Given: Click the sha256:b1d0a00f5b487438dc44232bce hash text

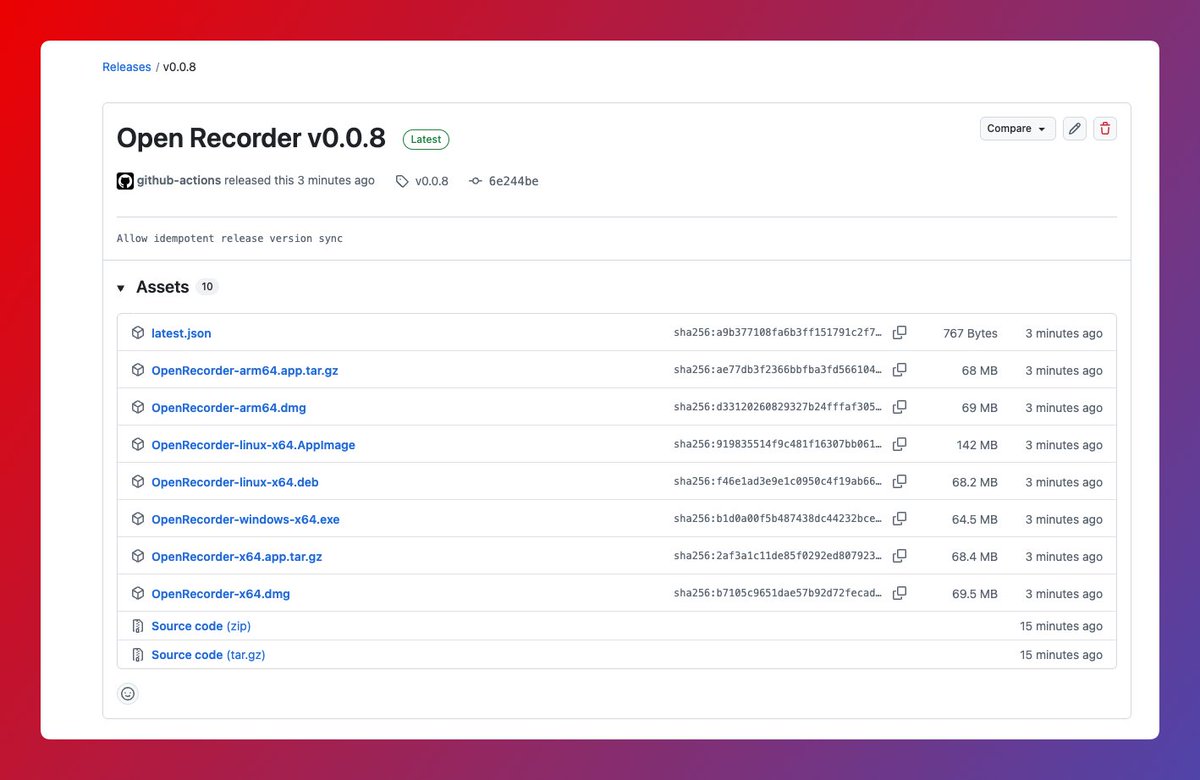Looking at the screenshot, I should [x=778, y=519].
